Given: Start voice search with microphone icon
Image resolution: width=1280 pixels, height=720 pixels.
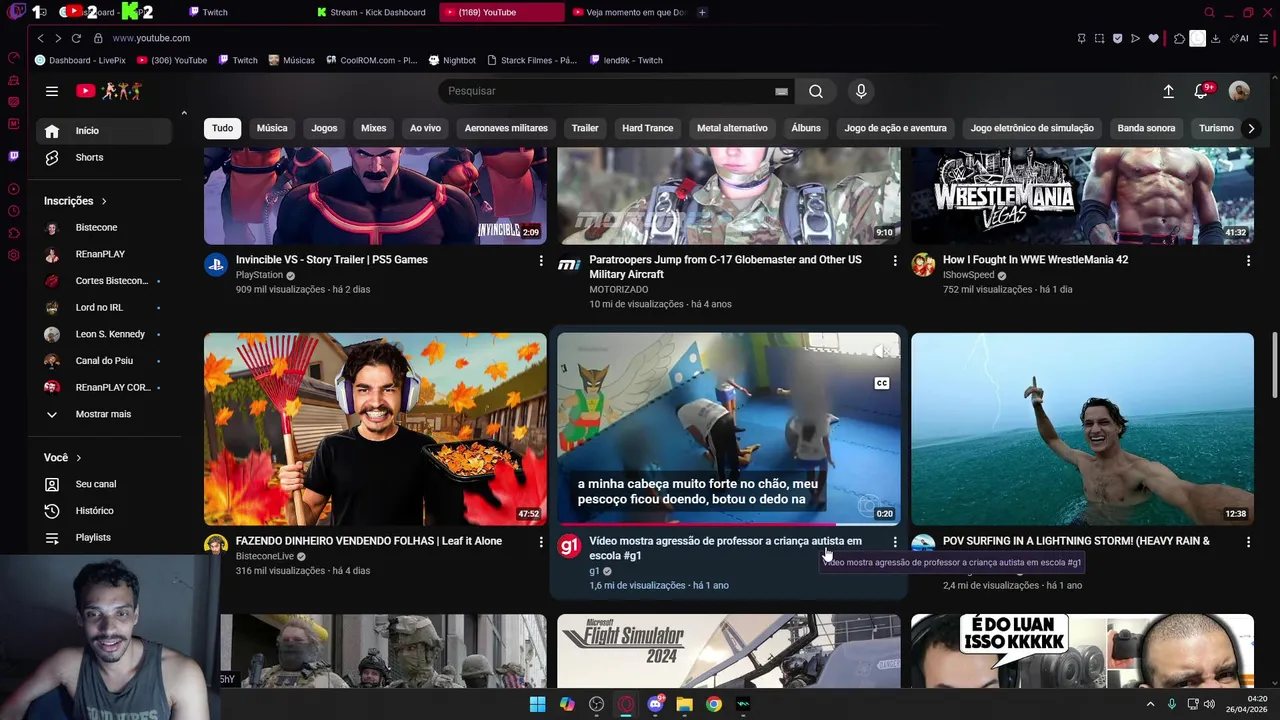Looking at the screenshot, I should point(861,91).
